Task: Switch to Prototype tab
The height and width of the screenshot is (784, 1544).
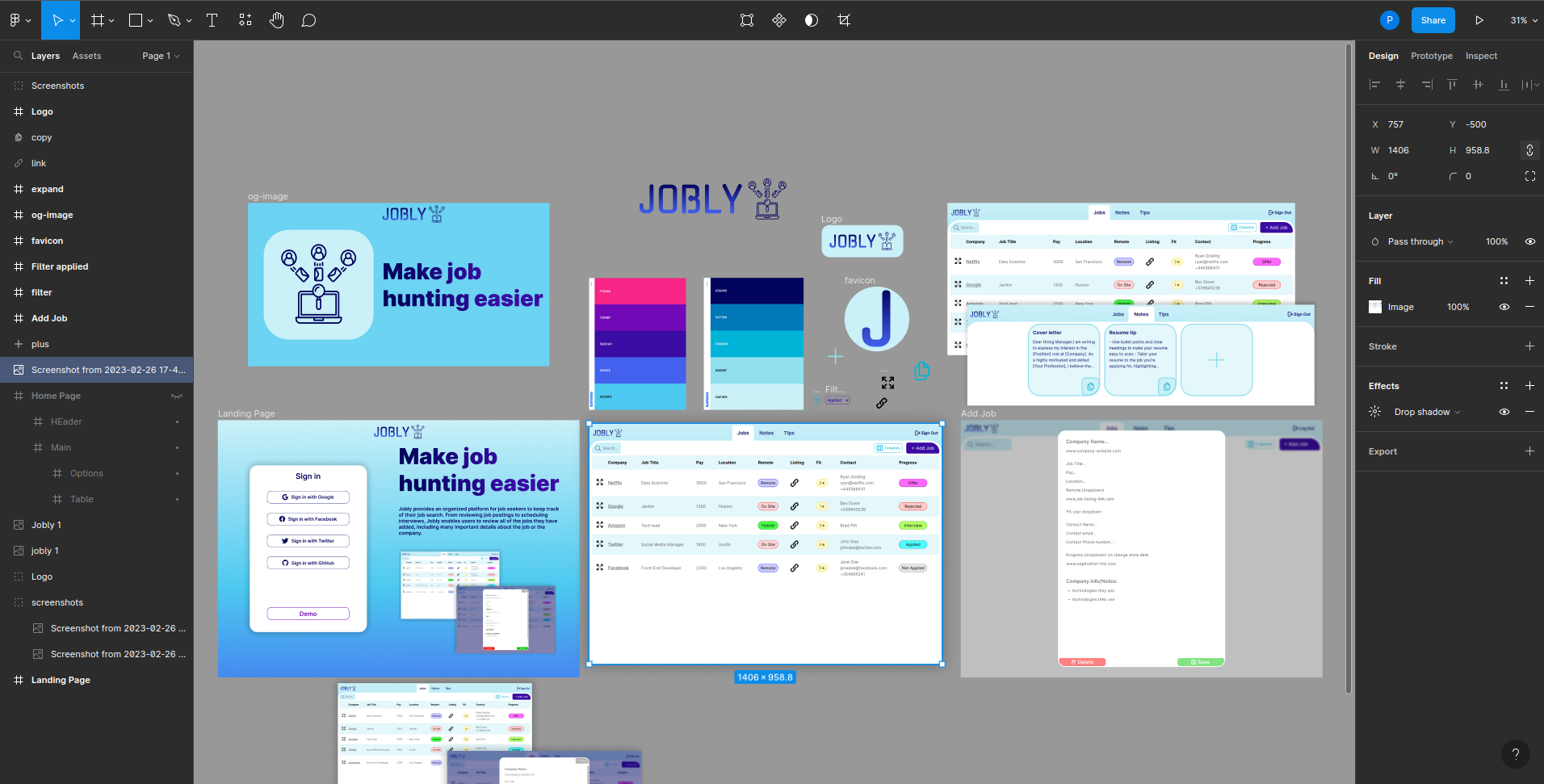Action: (x=1432, y=56)
